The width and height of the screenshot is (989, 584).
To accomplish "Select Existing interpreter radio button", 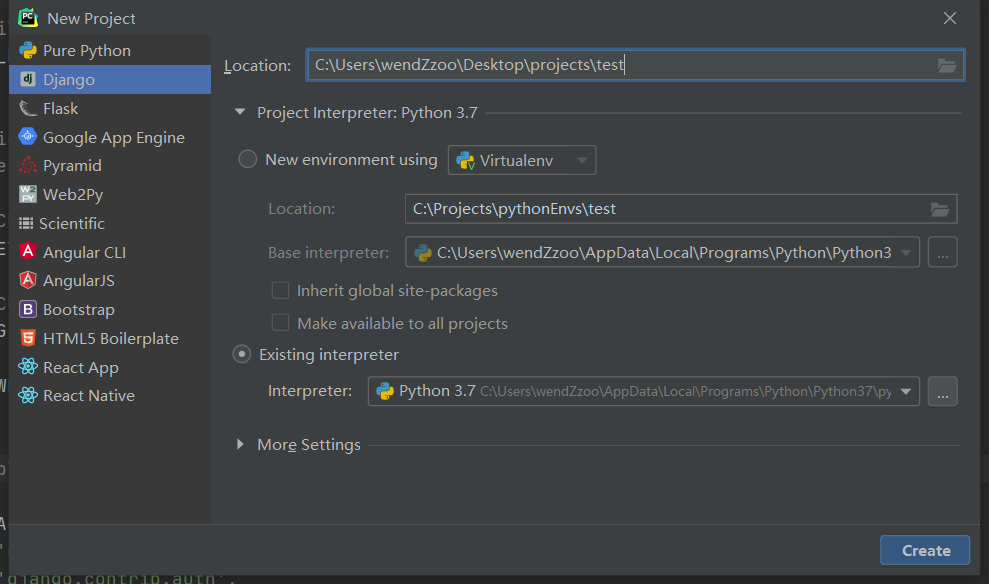I will [x=242, y=354].
